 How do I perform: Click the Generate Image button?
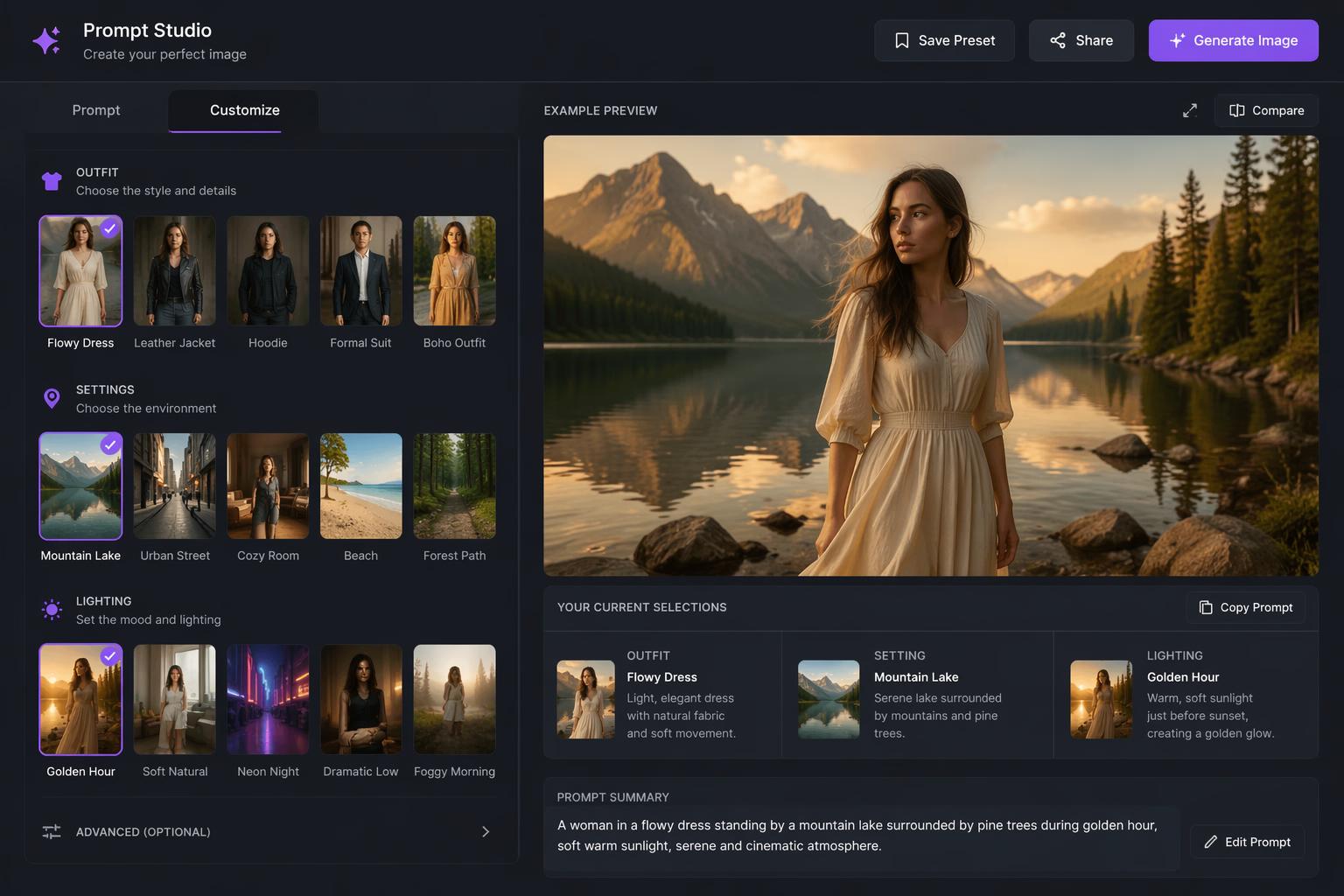pos(1233,40)
